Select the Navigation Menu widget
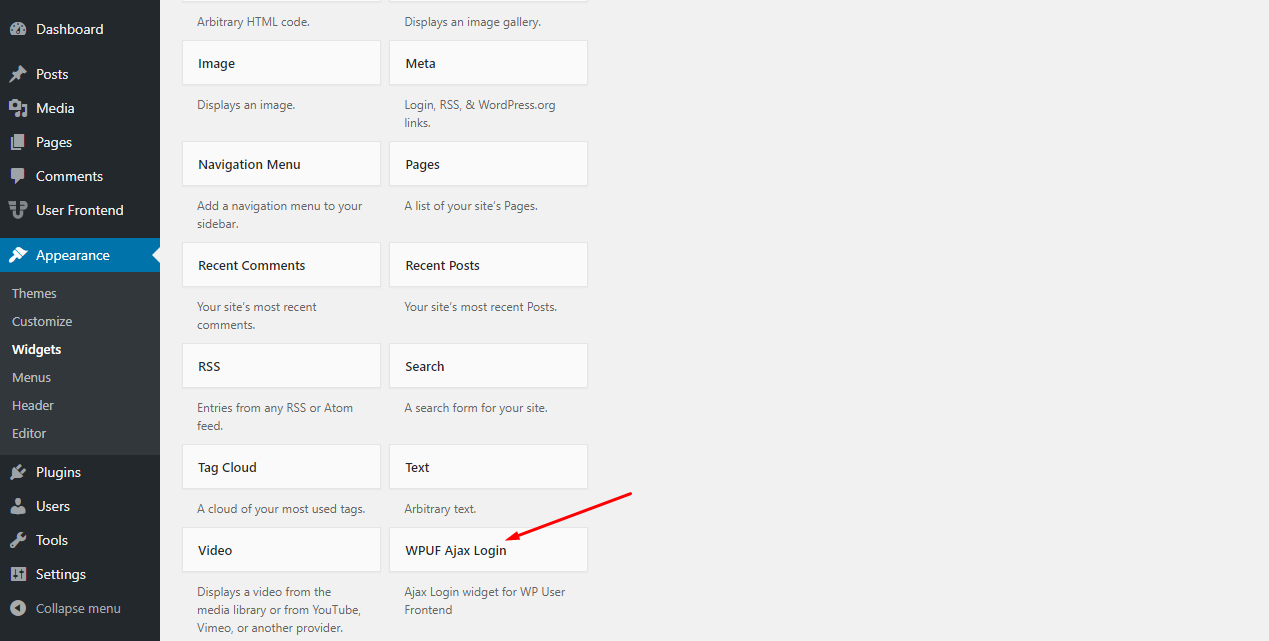The width and height of the screenshot is (1269, 641). [x=281, y=163]
